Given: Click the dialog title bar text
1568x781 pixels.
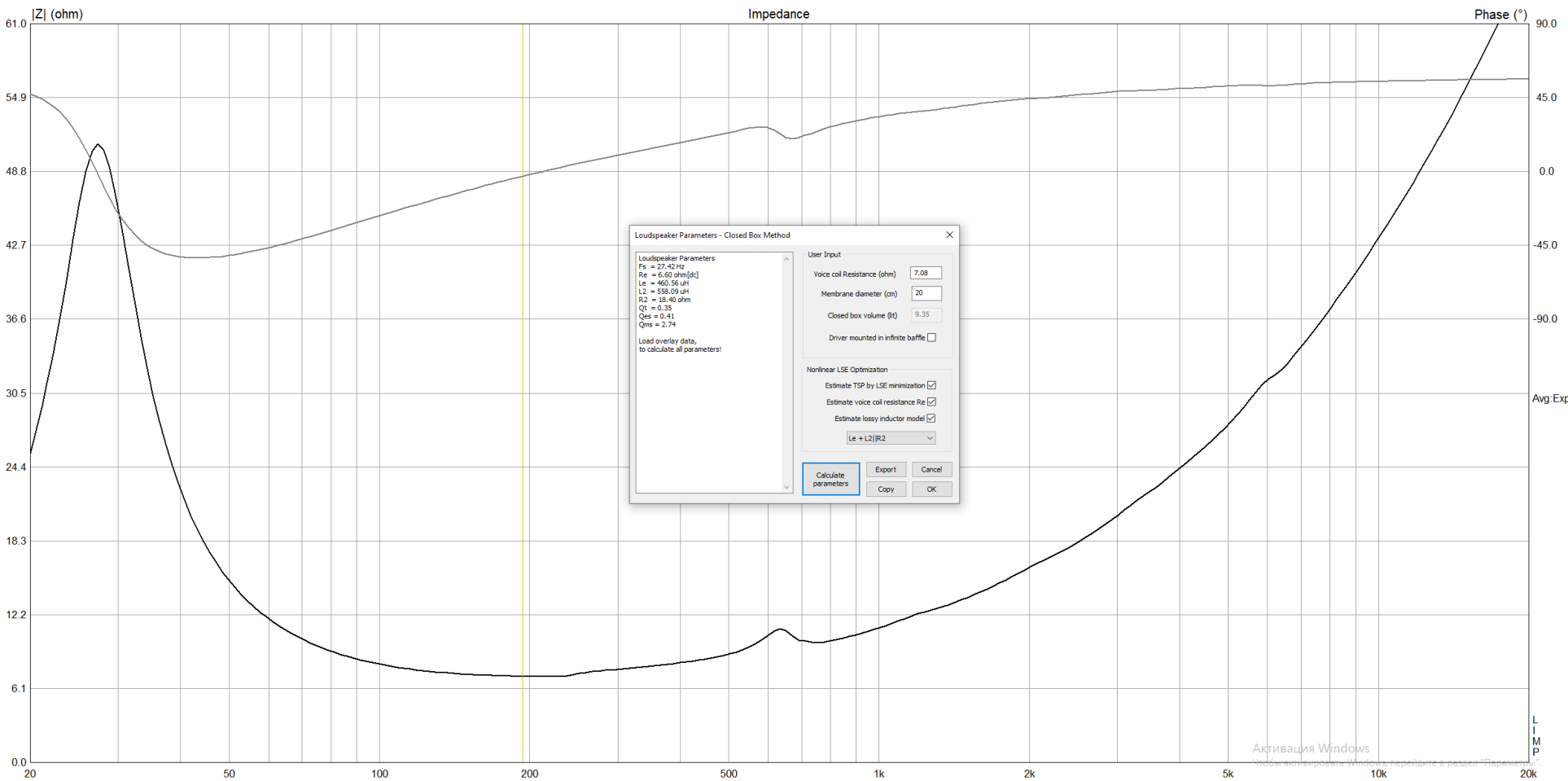Looking at the screenshot, I should tap(712, 235).
